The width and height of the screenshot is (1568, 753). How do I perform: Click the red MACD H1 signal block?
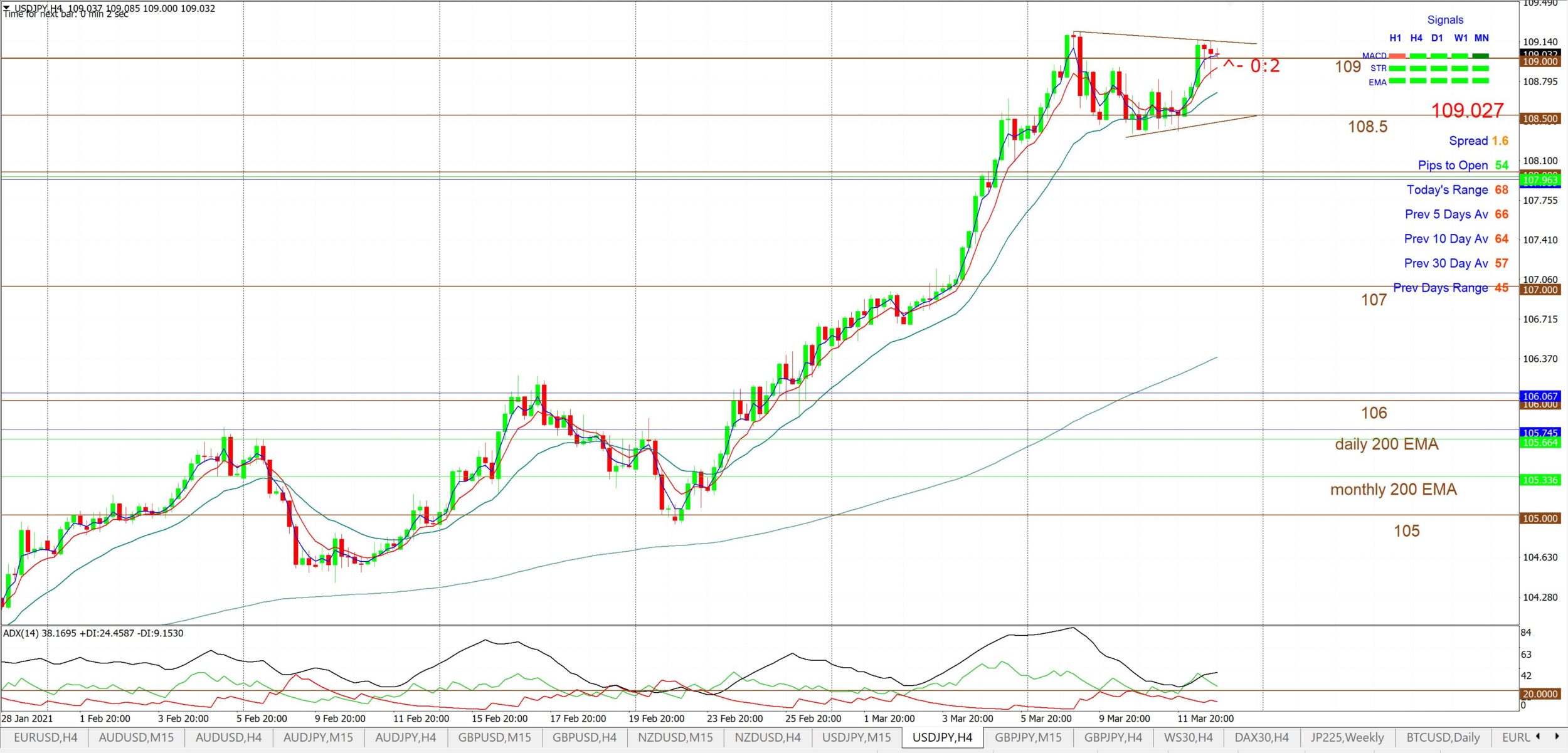(1397, 56)
